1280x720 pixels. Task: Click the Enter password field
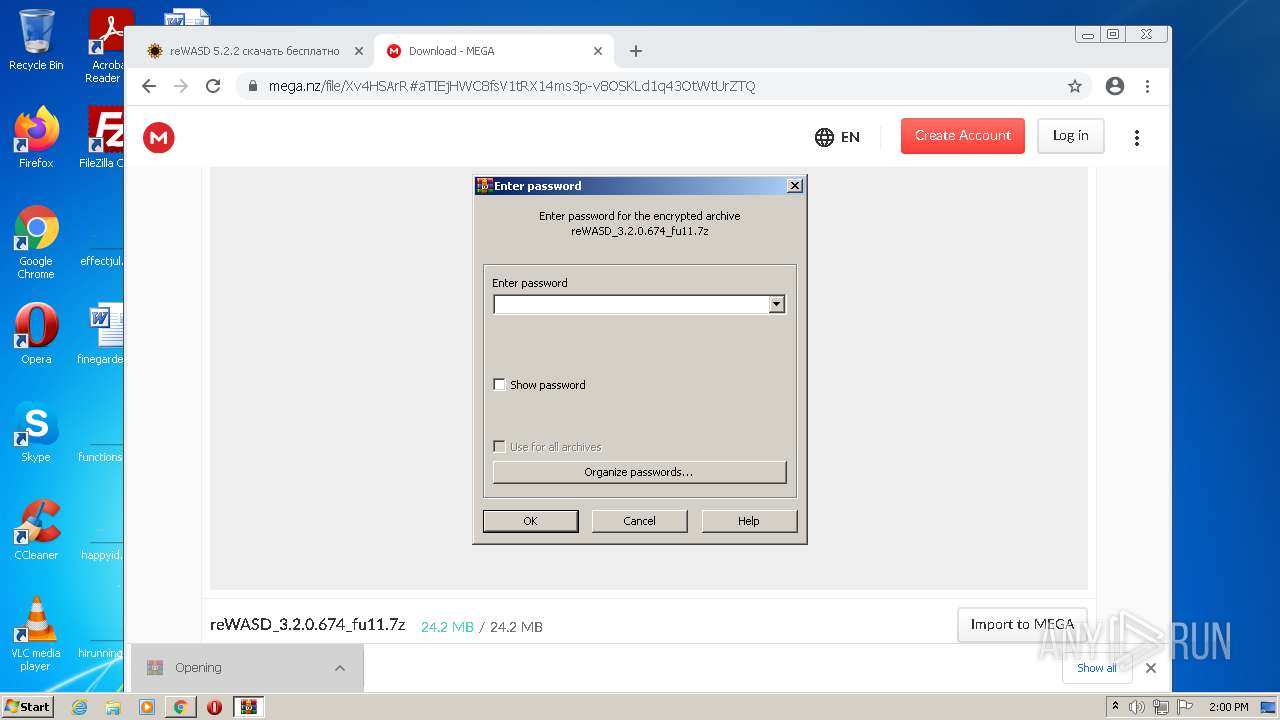631,305
